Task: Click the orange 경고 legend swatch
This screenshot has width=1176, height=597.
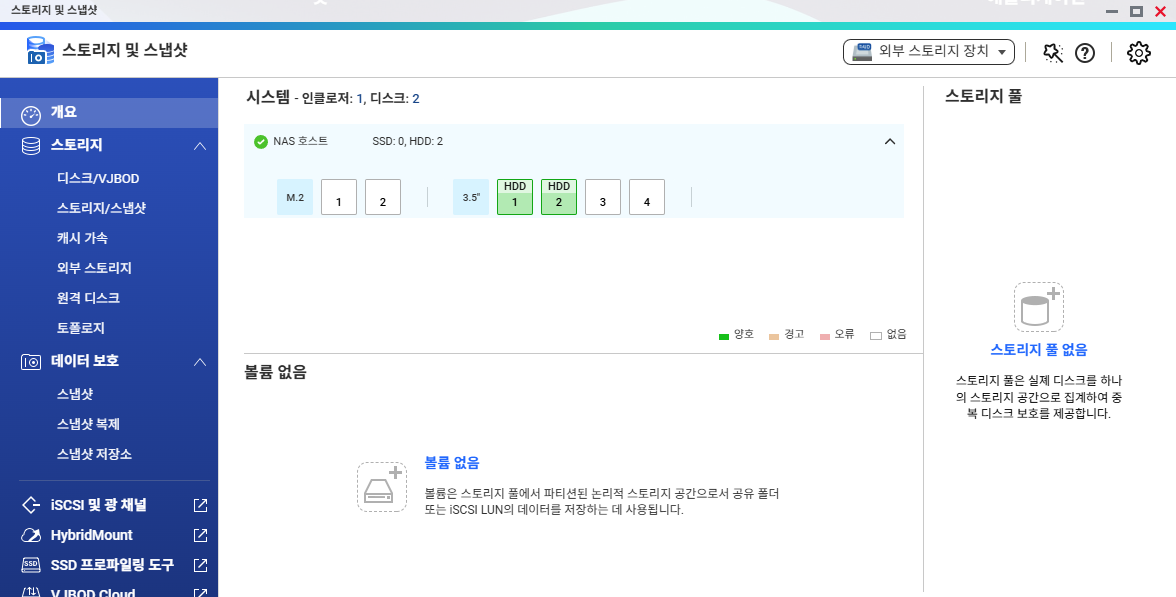Action: pos(774,337)
